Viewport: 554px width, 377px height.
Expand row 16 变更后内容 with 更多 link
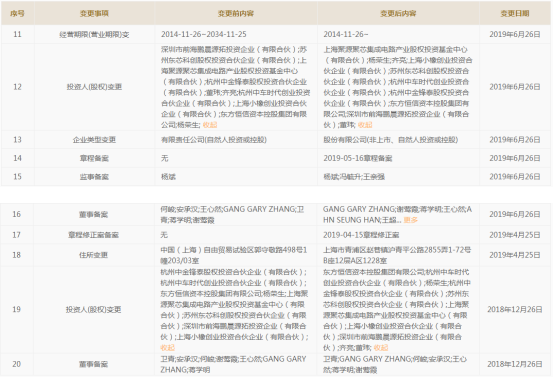pos(411,220)
